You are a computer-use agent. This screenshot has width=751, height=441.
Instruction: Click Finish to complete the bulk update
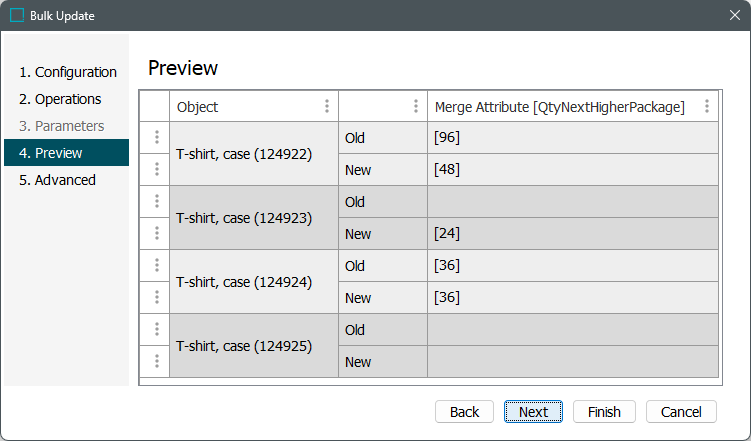[x=604, y=412]
